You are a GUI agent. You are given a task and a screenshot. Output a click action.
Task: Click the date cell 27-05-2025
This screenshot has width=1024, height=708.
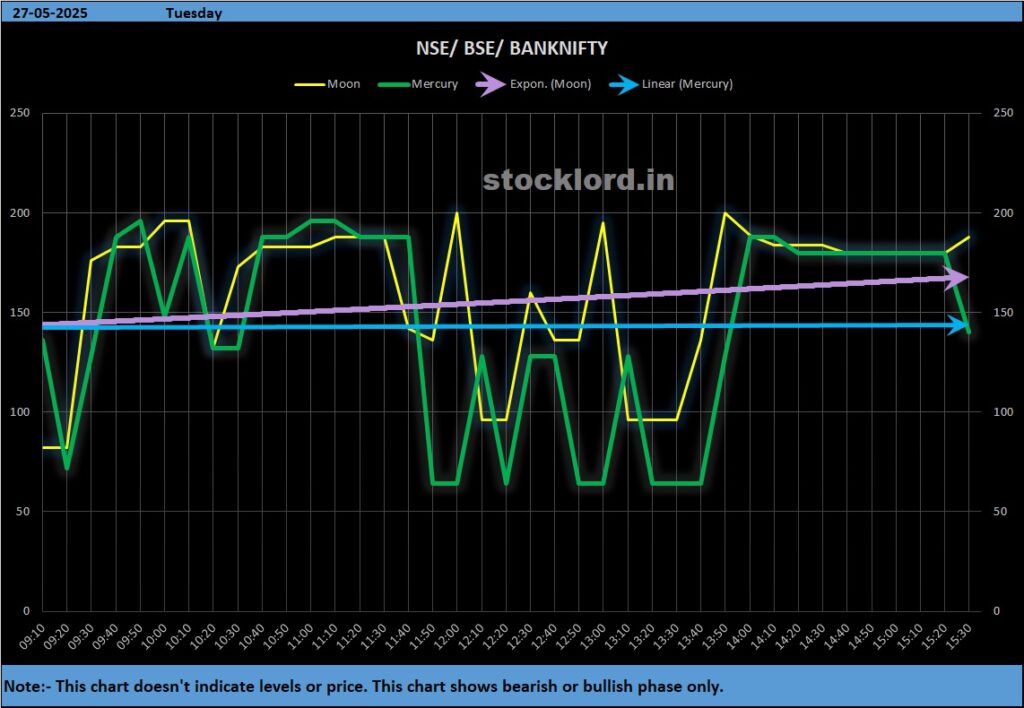(x=50, y=13)
